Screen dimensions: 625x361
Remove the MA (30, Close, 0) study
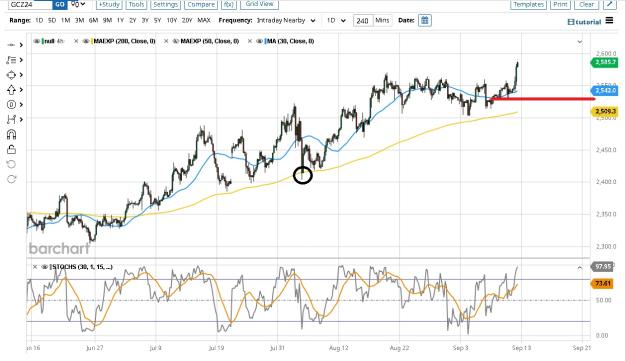[x=250, y=41]
